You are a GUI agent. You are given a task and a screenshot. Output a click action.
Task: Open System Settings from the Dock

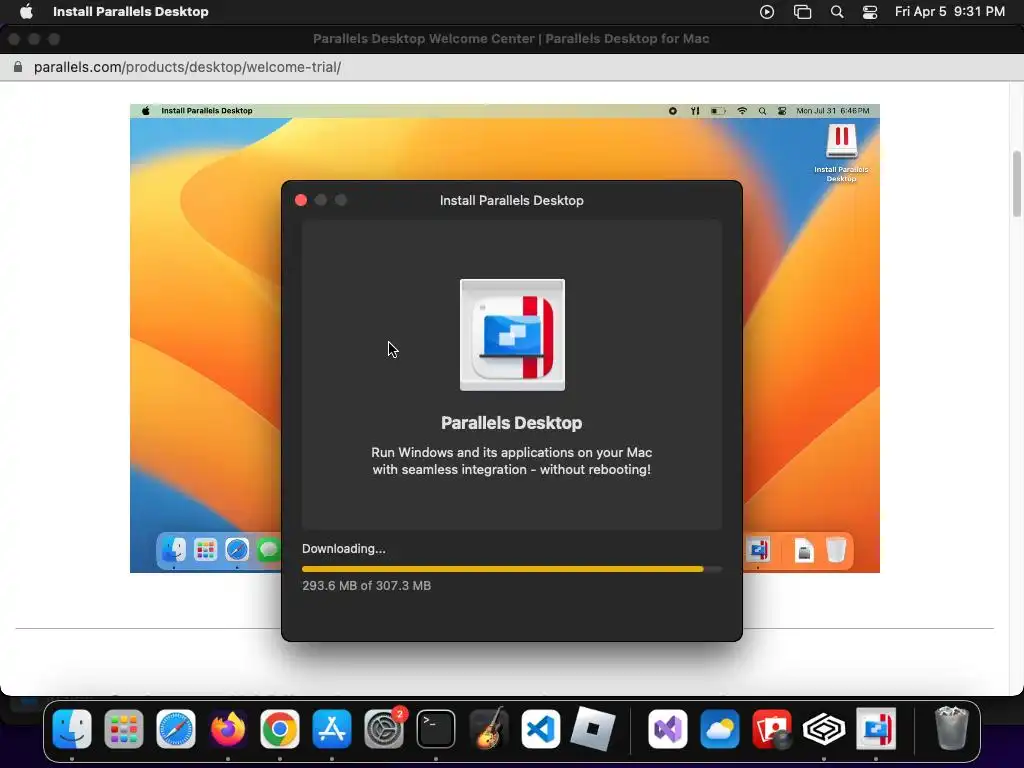pyautogui.click(x=384, y=729)
